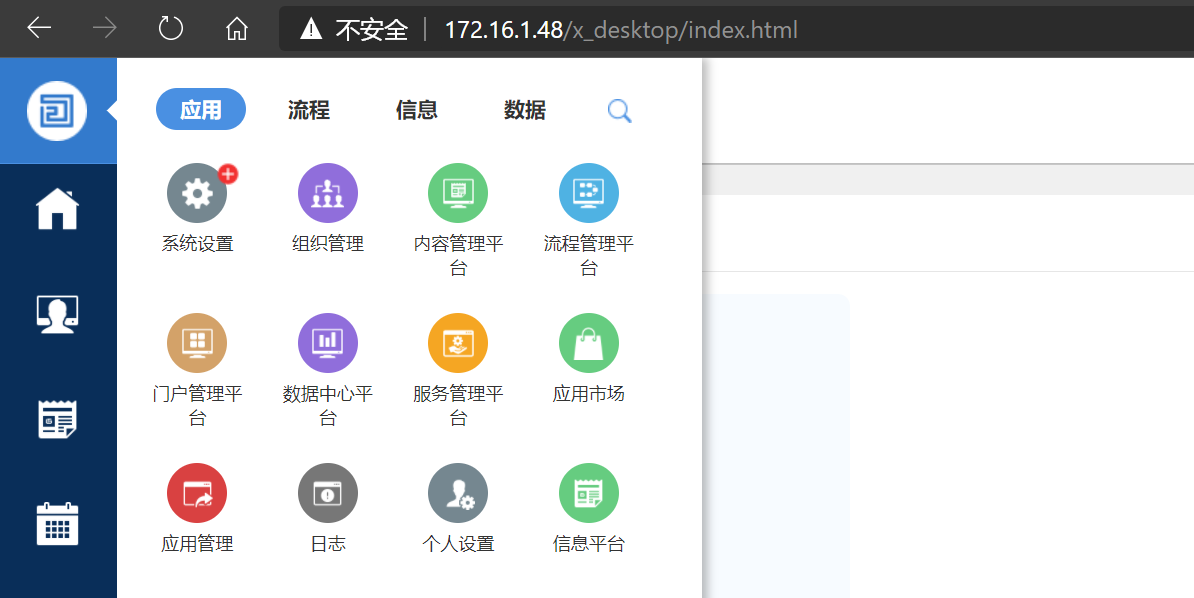Screen dimensions: 1194x598
Task: Open the 日志 log icon
Action: coord(328,493)
